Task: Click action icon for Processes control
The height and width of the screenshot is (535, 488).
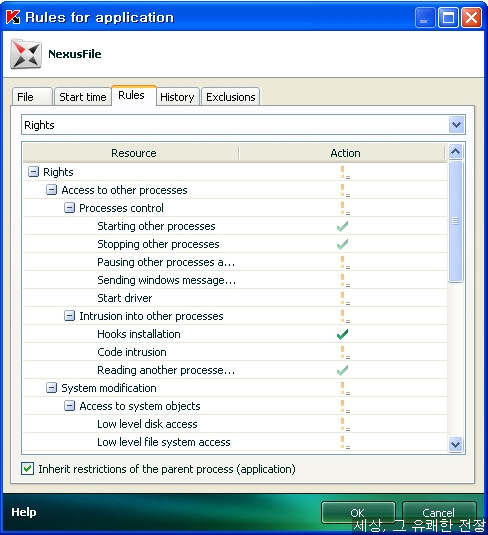Action: (x=345, y=208)
